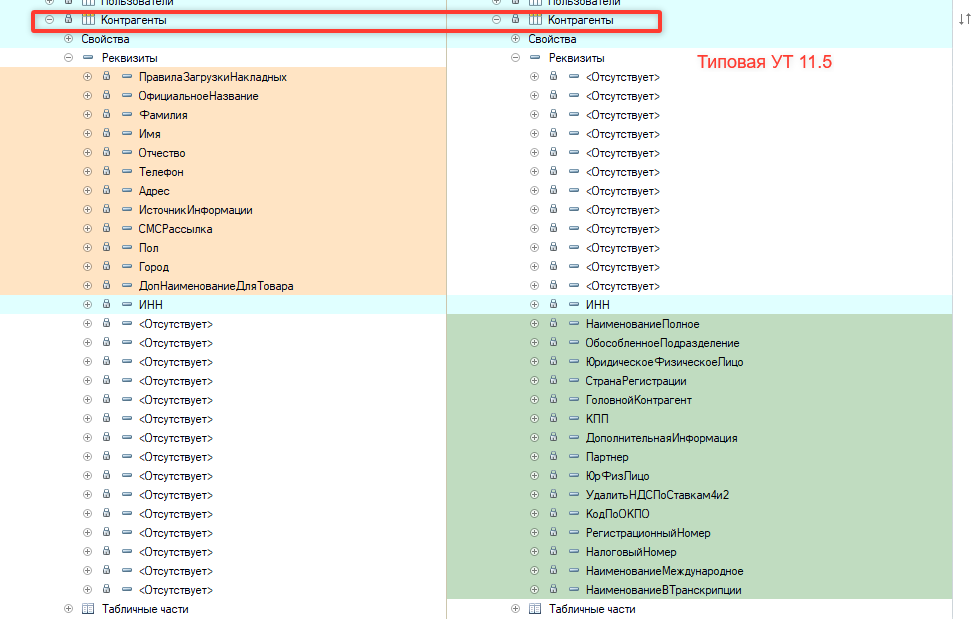Click the sort arrows icon at right edge
The width and height of the screenshot is (977, 619).
(965, 19)
